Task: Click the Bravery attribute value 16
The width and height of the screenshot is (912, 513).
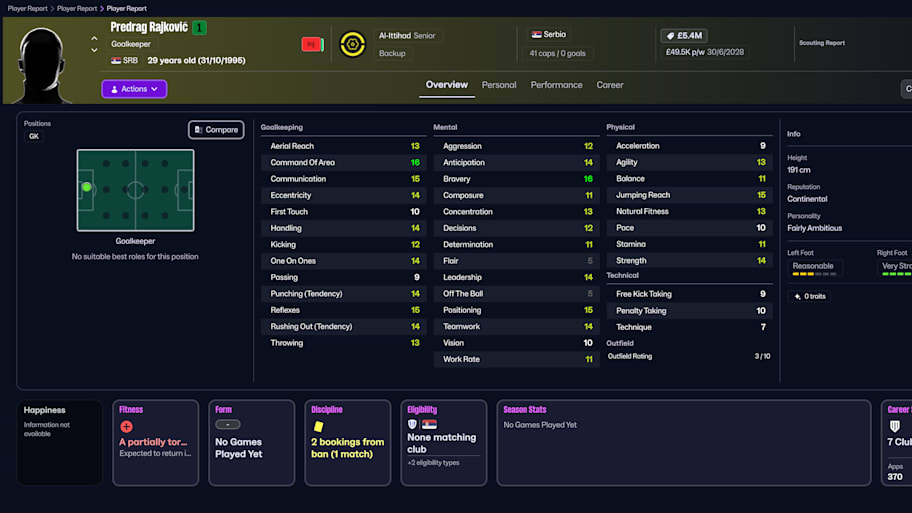Action: tap(588, 179)
